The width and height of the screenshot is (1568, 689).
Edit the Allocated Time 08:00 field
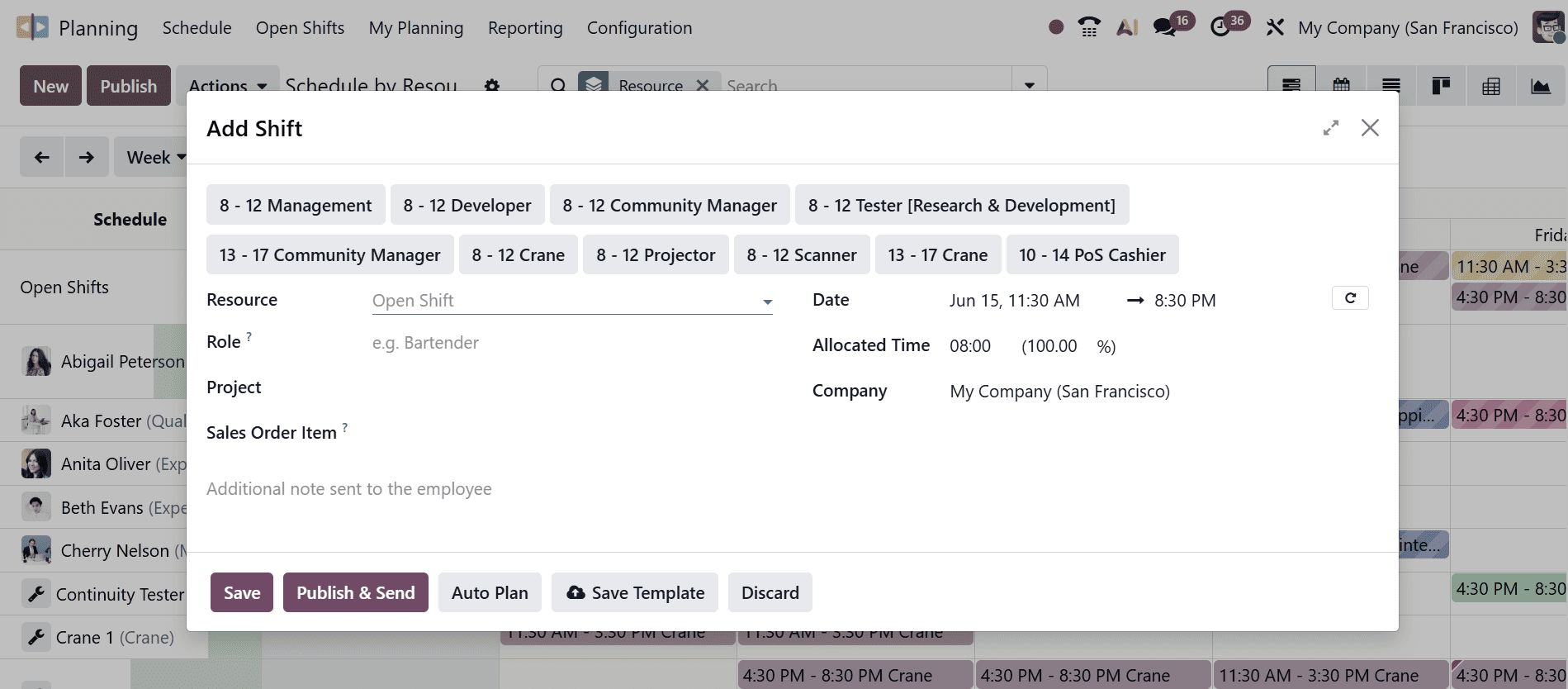pyautogui.click(x=970, y=346)
